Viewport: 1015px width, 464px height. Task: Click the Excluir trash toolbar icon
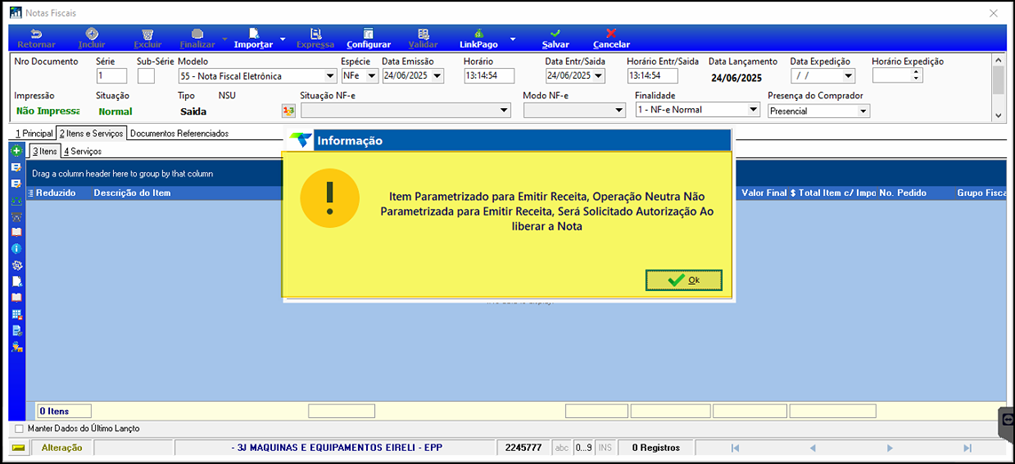click(x=147, y=34)
